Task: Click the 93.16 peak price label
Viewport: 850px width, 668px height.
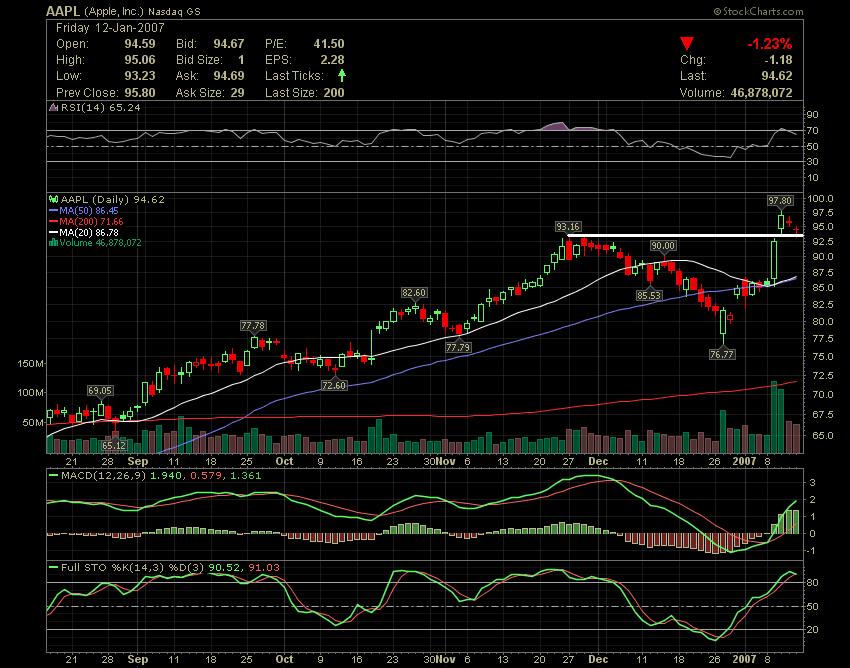Action: coord(568,227)
